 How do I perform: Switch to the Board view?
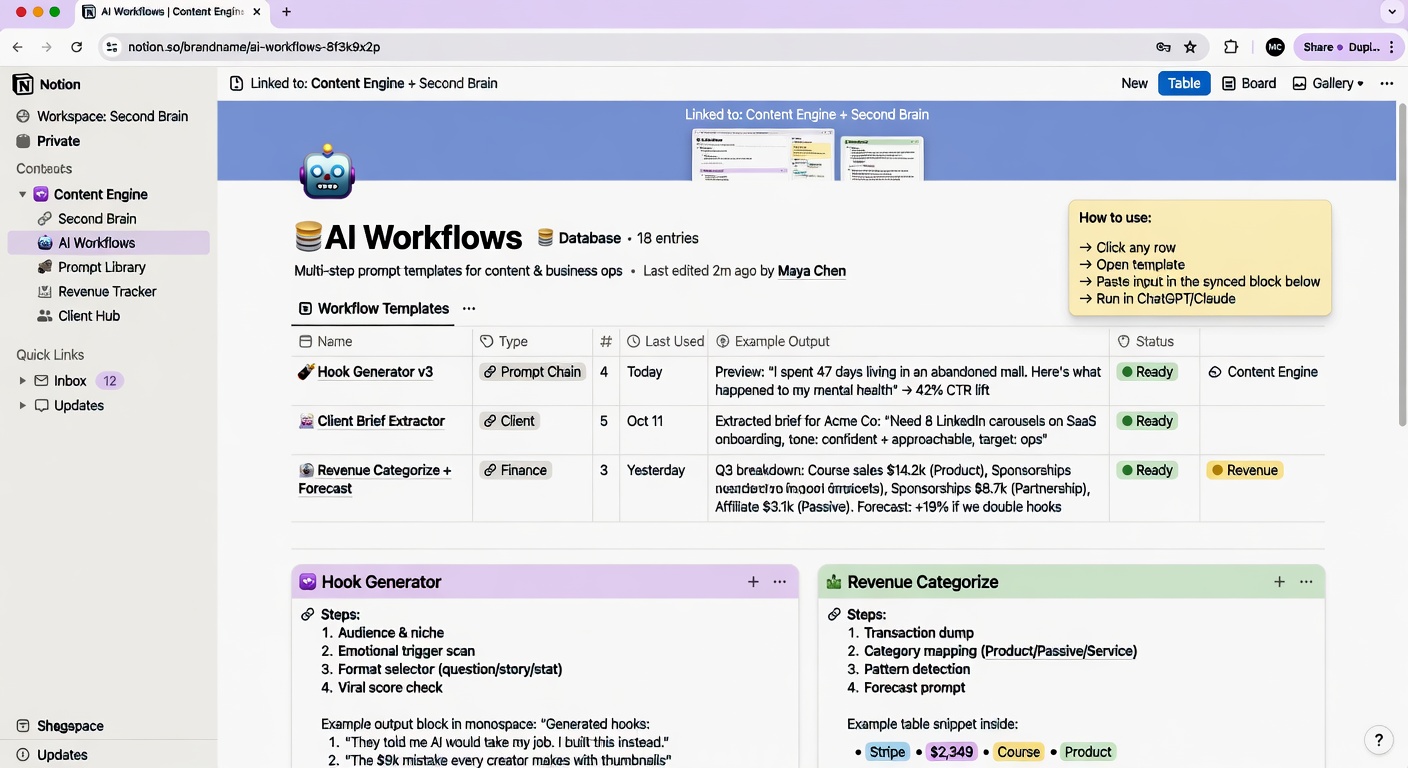1249,84
